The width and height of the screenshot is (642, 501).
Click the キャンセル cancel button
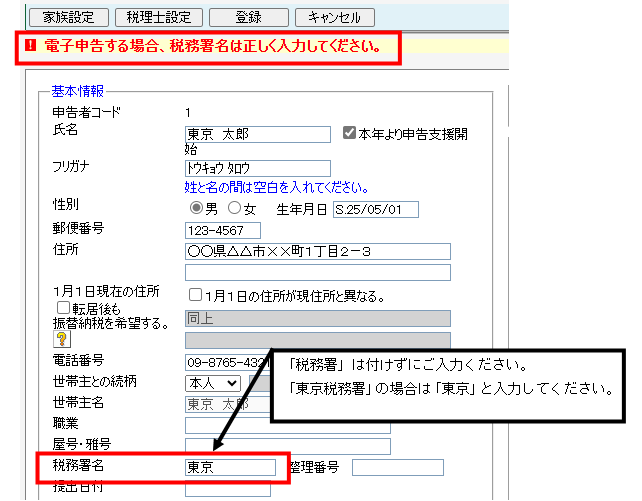335,18
